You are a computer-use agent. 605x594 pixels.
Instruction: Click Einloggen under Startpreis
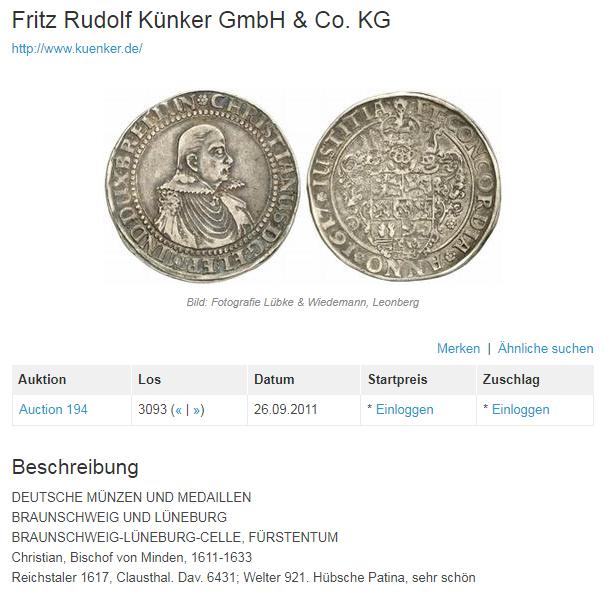point(404,410)
